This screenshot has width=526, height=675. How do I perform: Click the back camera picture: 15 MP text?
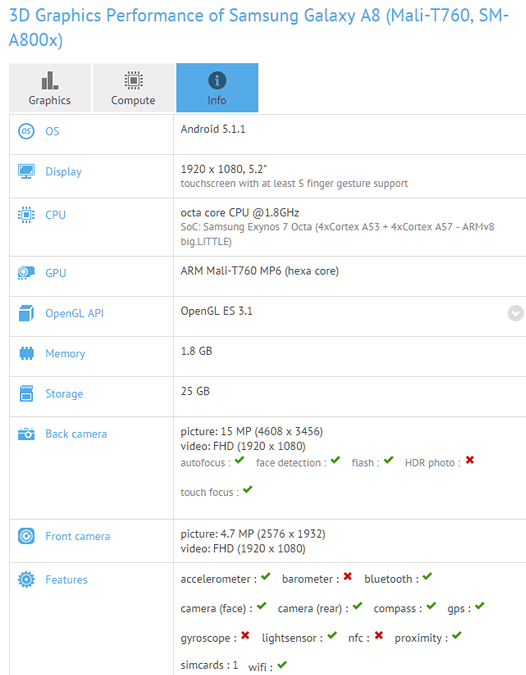(252, 431)
